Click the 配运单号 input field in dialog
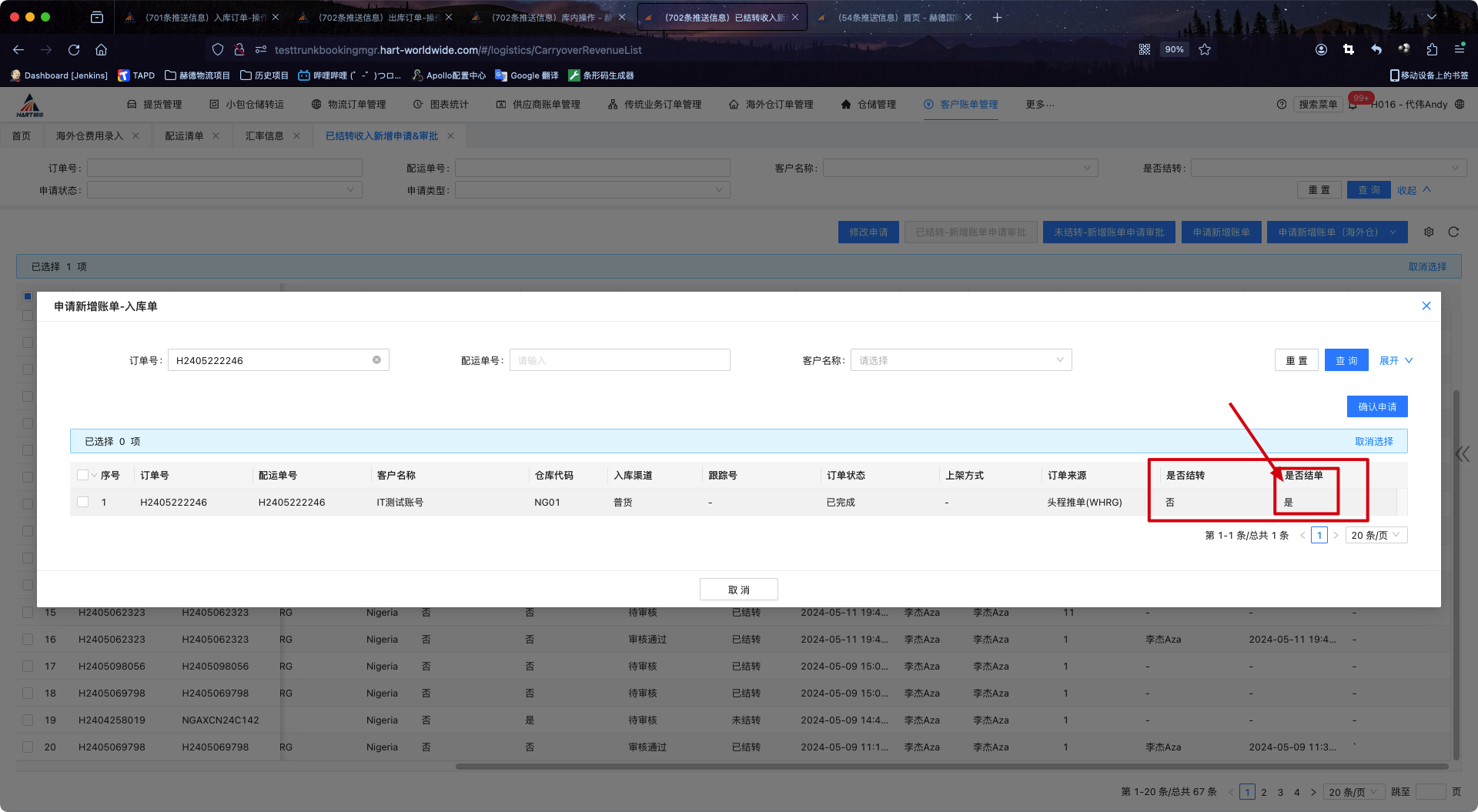The height and width of the screenshot is (812, 1478). click(x=620, y=360)
